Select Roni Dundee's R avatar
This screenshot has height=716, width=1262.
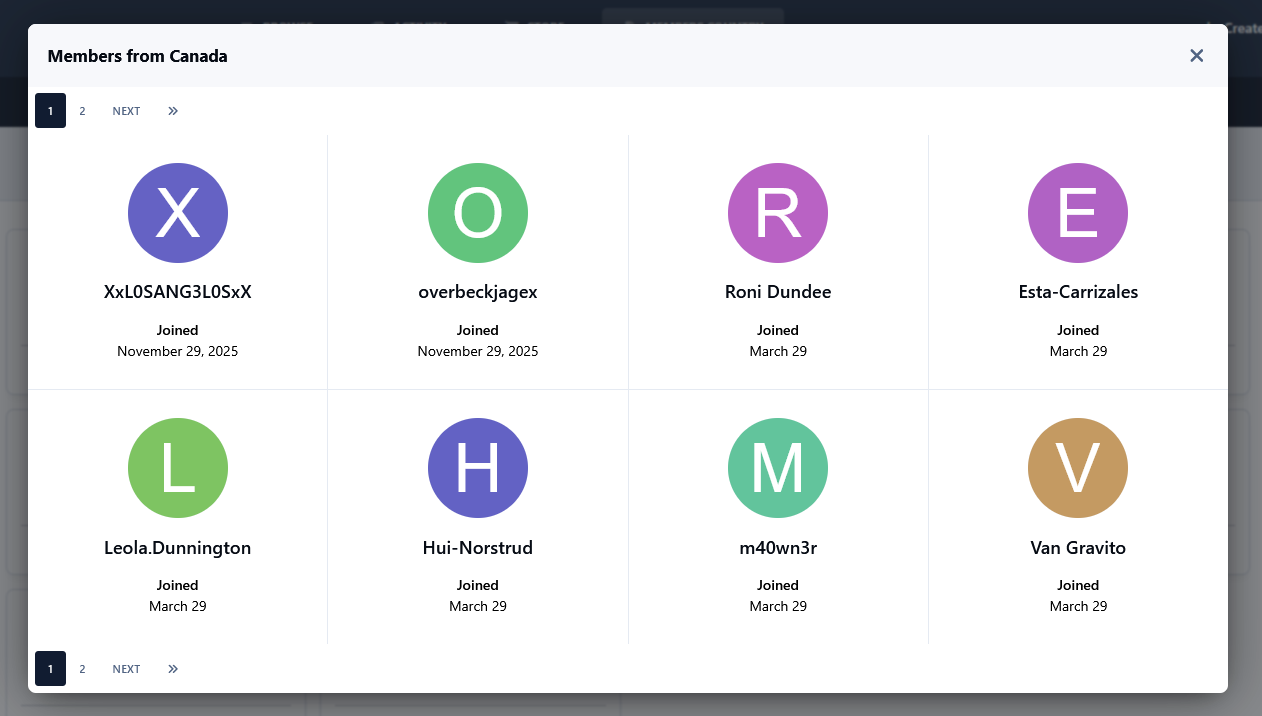(x=778, y=213)
